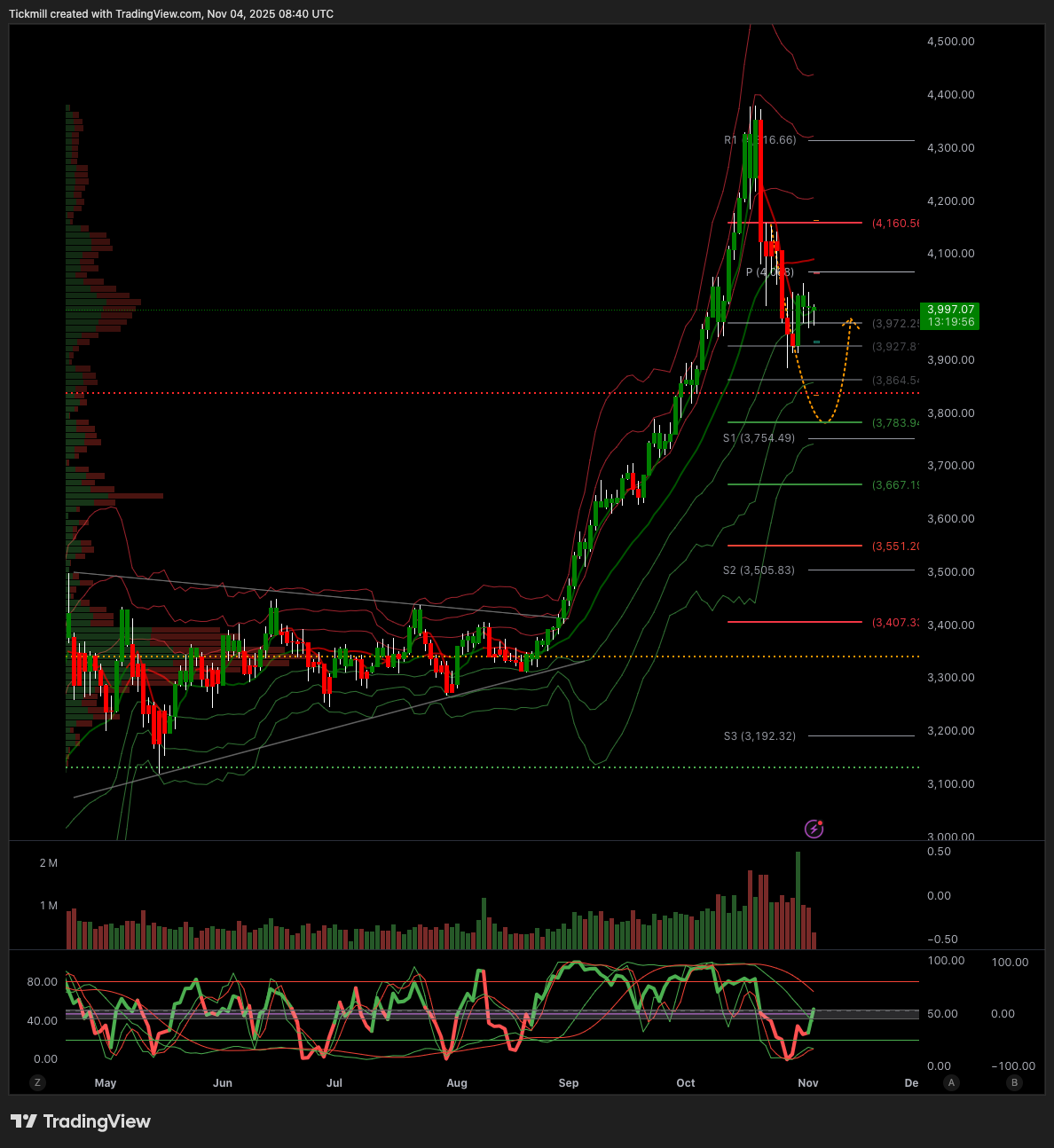1054x1148 pixels.
Task: Click the current price label 3,997.07
Action: [x=949, y=310]
